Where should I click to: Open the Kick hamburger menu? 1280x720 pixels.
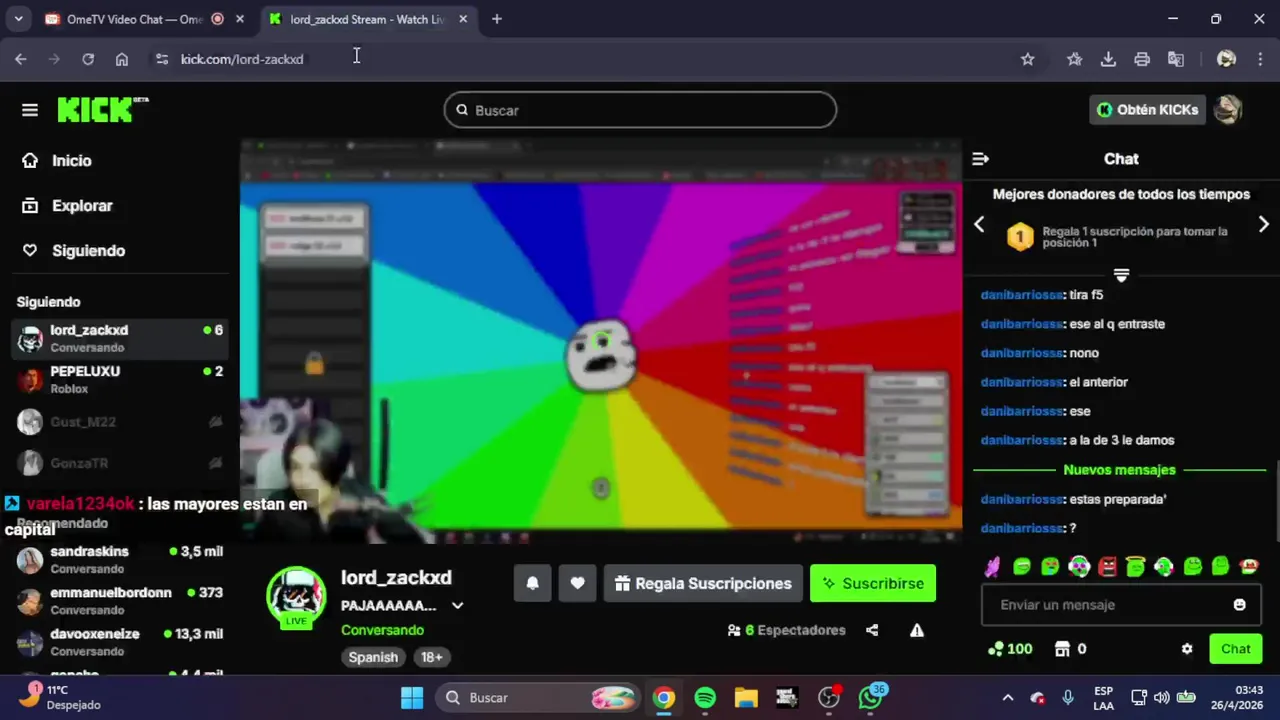30,110
